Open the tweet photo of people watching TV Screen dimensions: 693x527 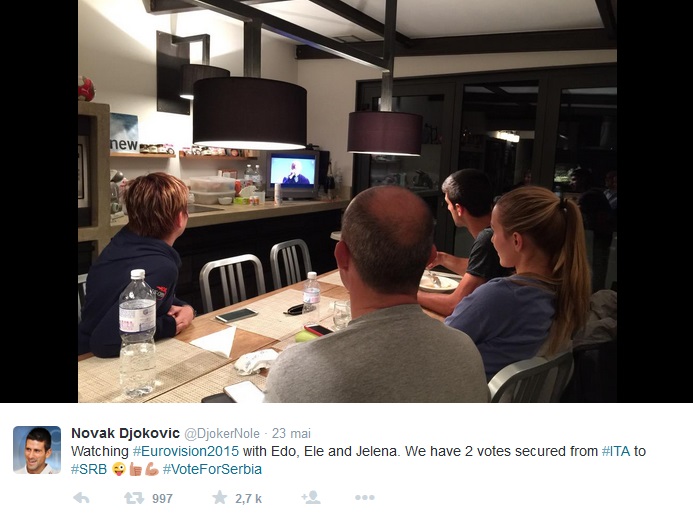point(347,201)
